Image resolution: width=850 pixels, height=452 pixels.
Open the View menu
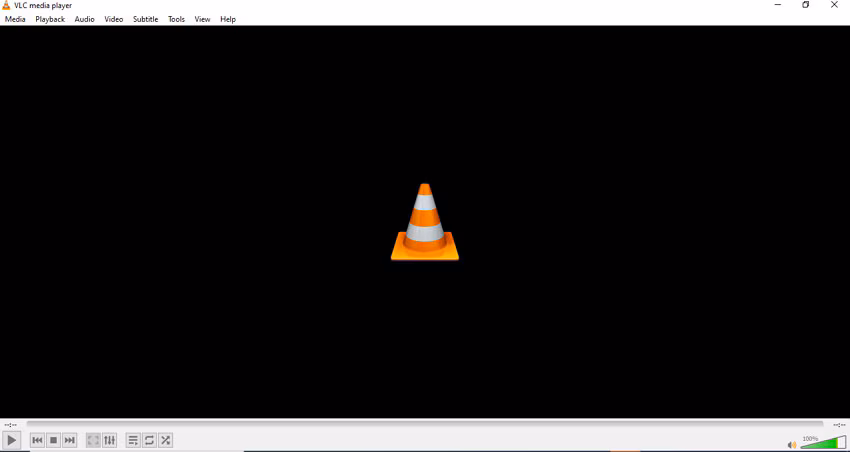tap(202, 19)
